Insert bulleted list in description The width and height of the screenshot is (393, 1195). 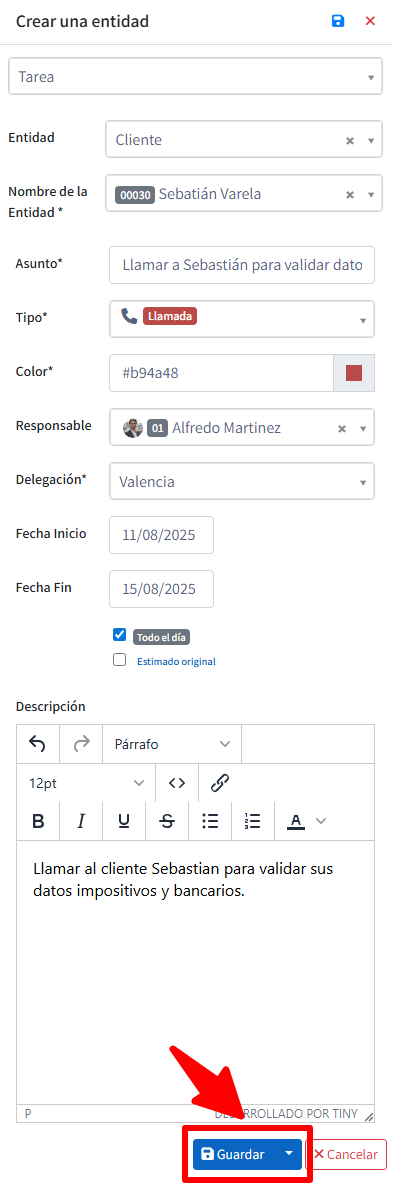point(210,821)
